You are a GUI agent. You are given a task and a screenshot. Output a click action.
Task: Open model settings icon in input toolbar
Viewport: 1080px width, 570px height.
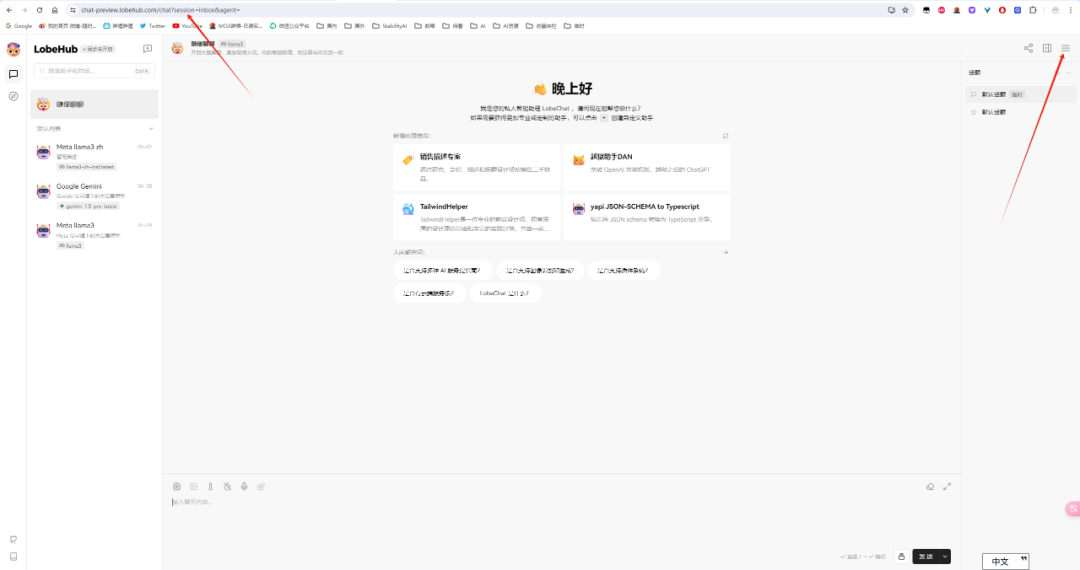(x=177, y=487)
